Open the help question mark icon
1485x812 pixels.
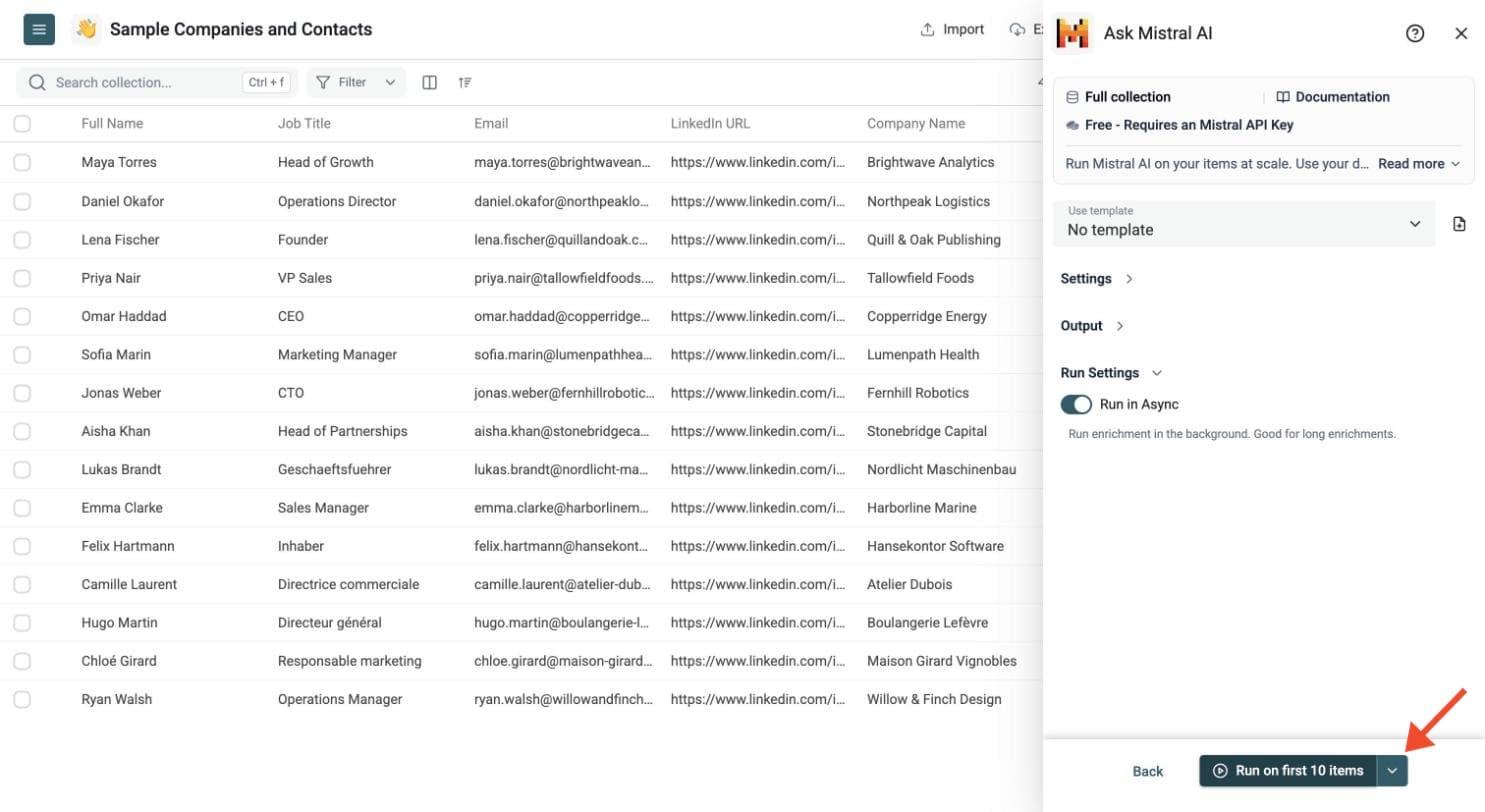(x=1415, y=33)
